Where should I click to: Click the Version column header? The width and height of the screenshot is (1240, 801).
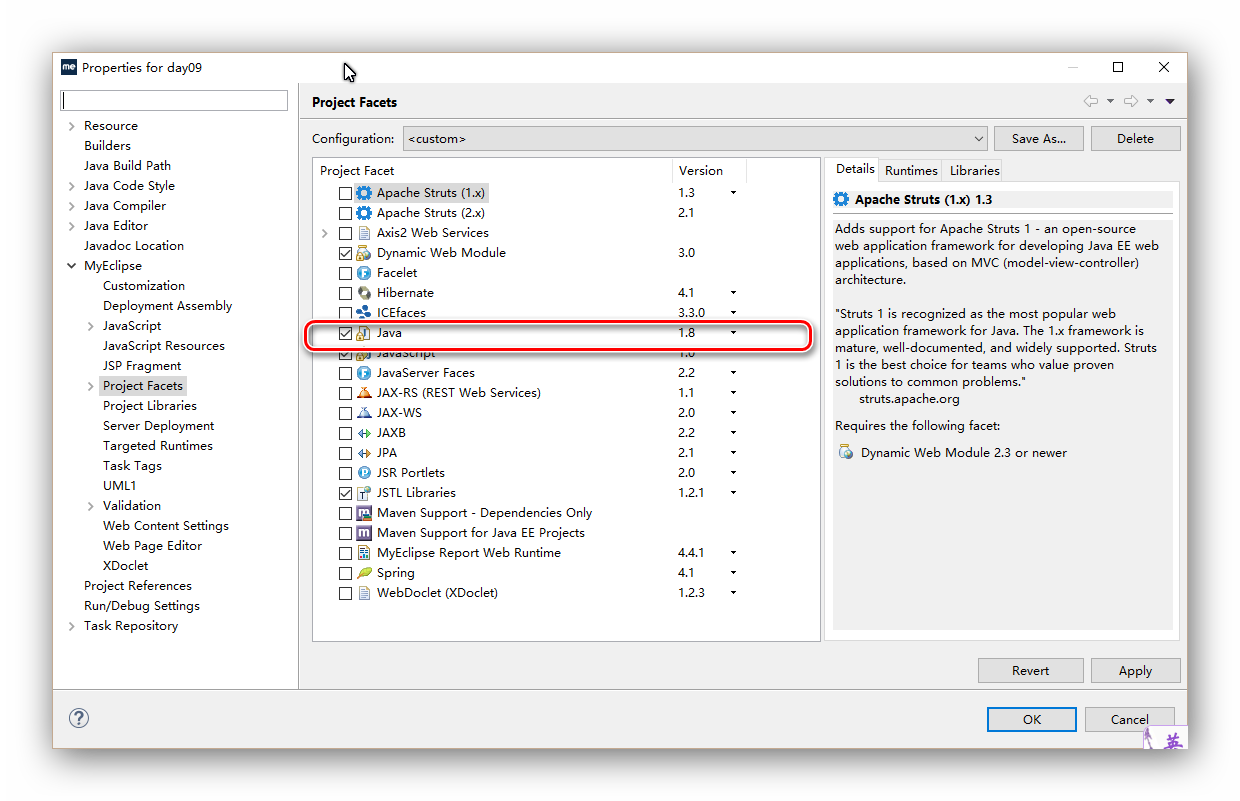click(x=709, y=171)
